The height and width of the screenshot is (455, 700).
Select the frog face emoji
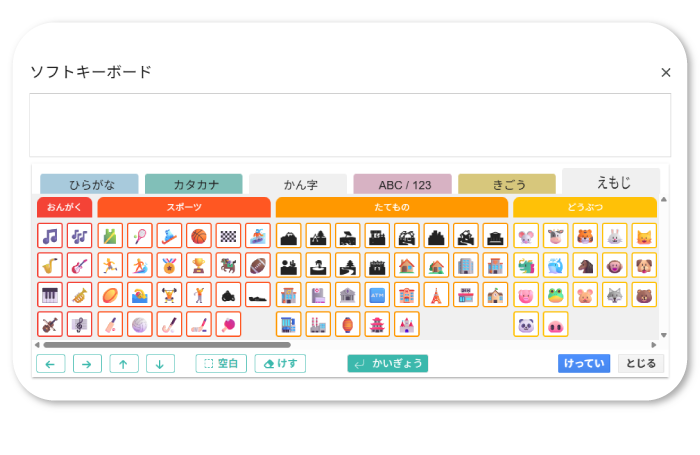(x=555, y=295)
